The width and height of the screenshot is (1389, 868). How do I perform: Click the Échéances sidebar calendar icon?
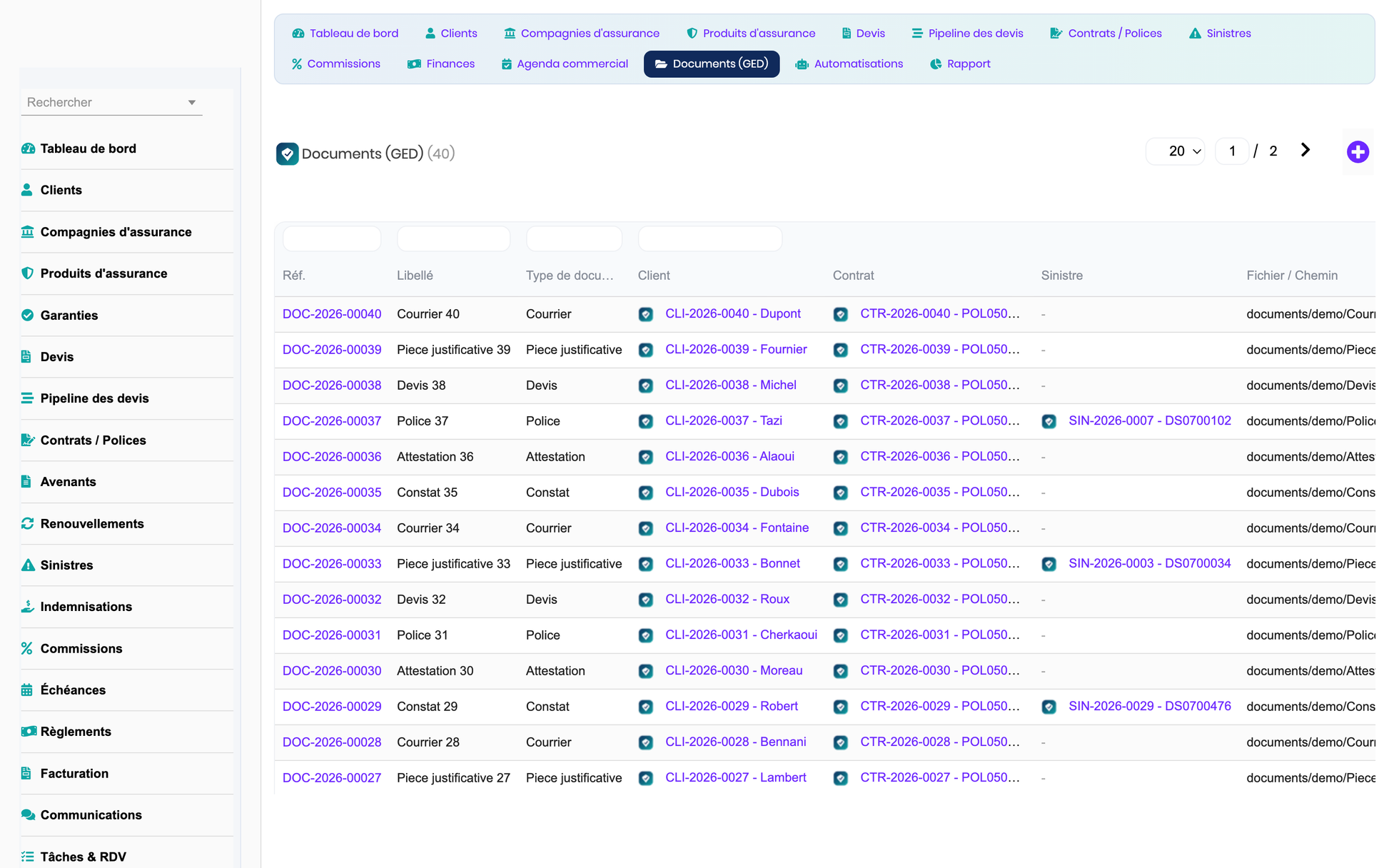click(27, 690)
